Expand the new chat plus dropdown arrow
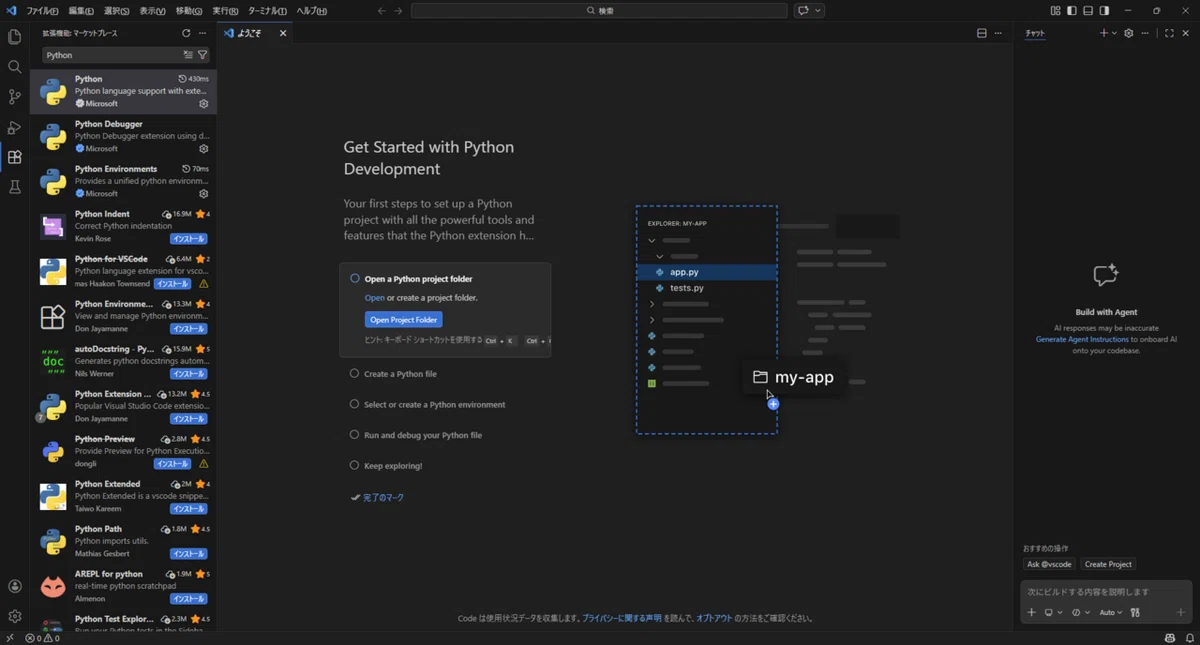The width and height of the screenshot is (1200, 645). (x=1115, y=33)
